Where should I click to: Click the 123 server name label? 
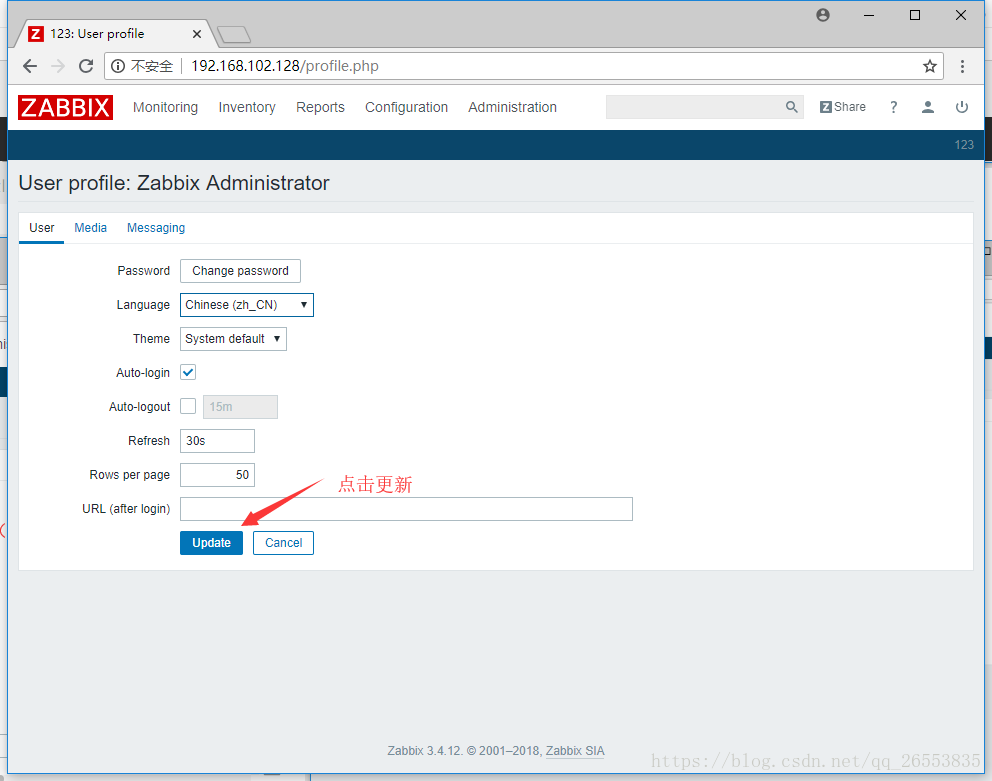[x=964, y=144]
